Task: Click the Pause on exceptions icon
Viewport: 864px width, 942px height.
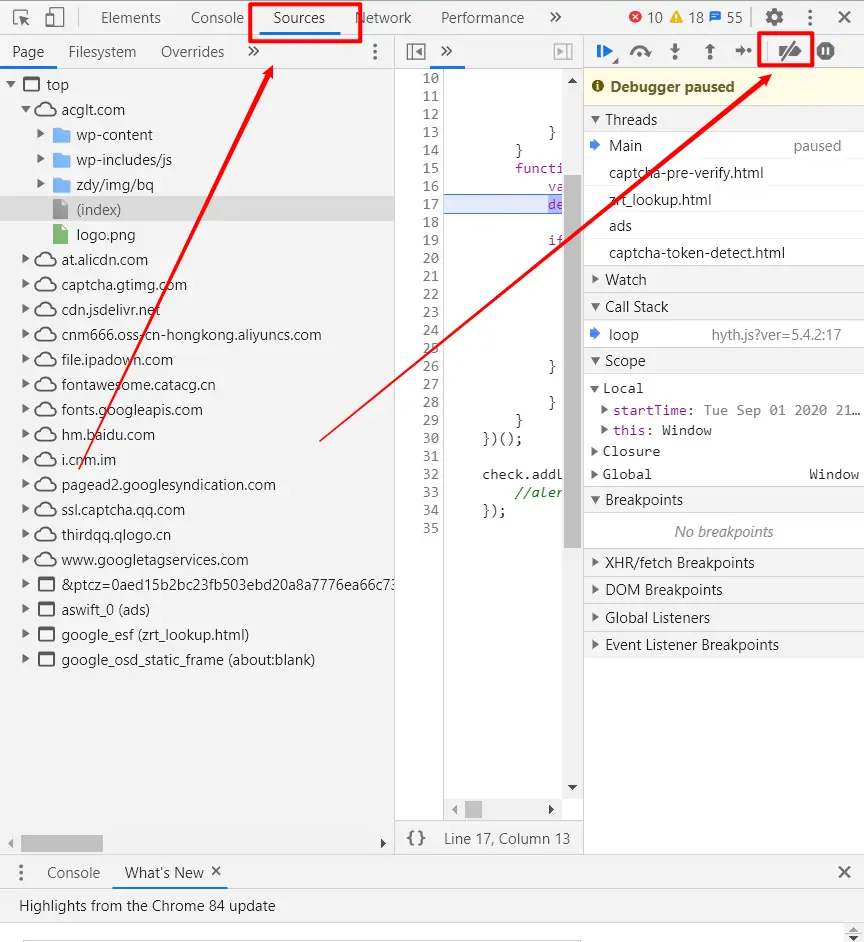Action: tap(825, 51)
